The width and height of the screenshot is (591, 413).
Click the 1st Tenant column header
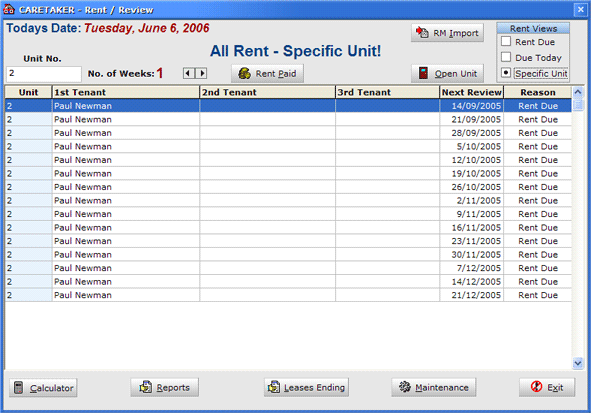pyautogui.click(x=126, y=92)
